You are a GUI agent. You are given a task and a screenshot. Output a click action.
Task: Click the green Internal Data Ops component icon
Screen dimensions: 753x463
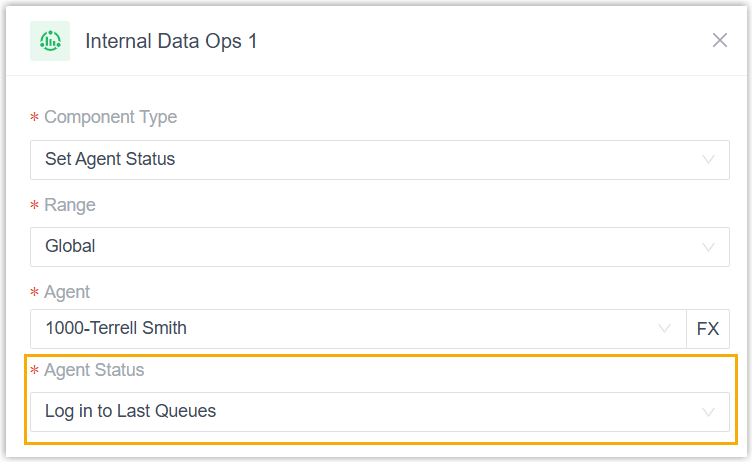(49, 41)
